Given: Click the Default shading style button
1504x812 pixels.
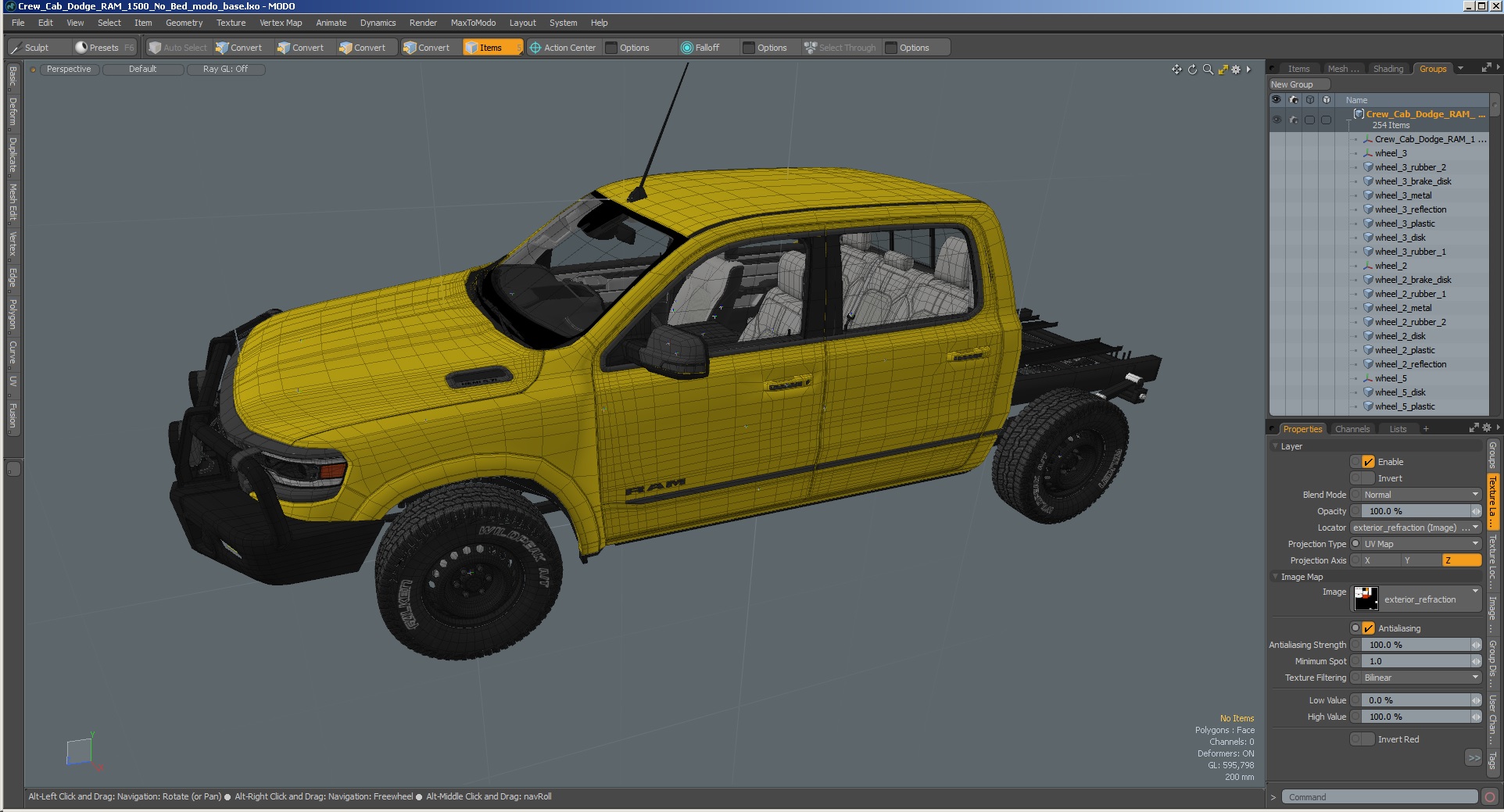Looking at the screenshot, I should click(143, 70).
